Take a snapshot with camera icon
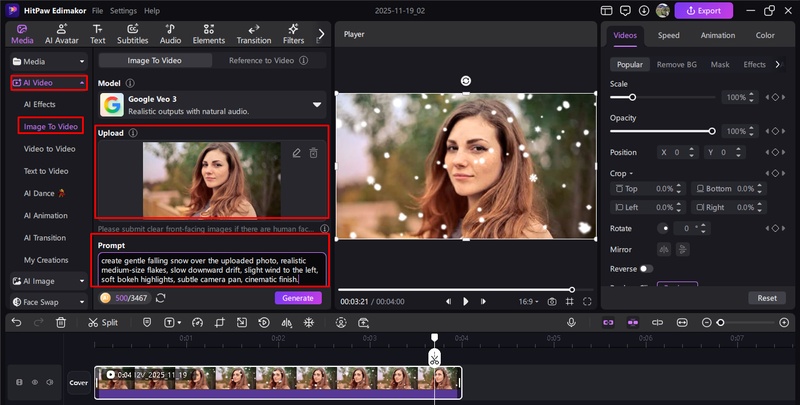Screen dimensions: 800x405 tap(552, 301)
